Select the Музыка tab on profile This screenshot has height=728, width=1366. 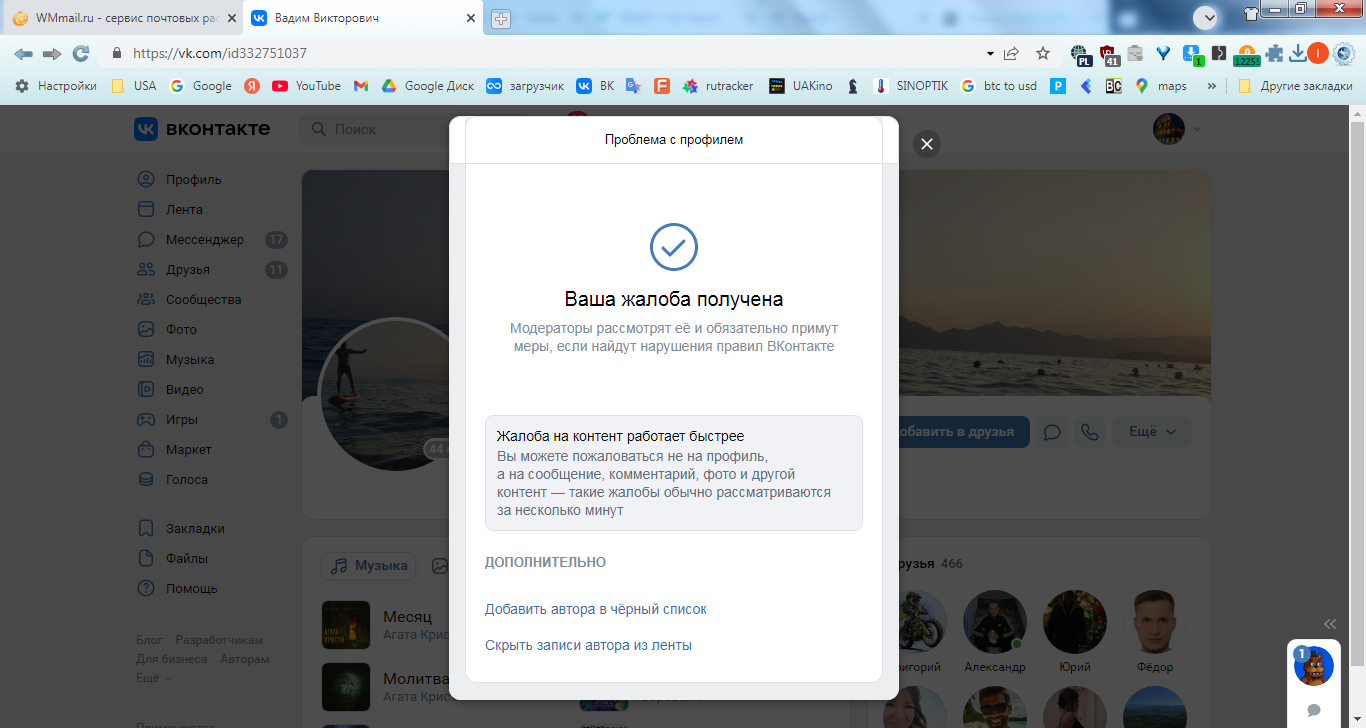(x=369, y=566)
